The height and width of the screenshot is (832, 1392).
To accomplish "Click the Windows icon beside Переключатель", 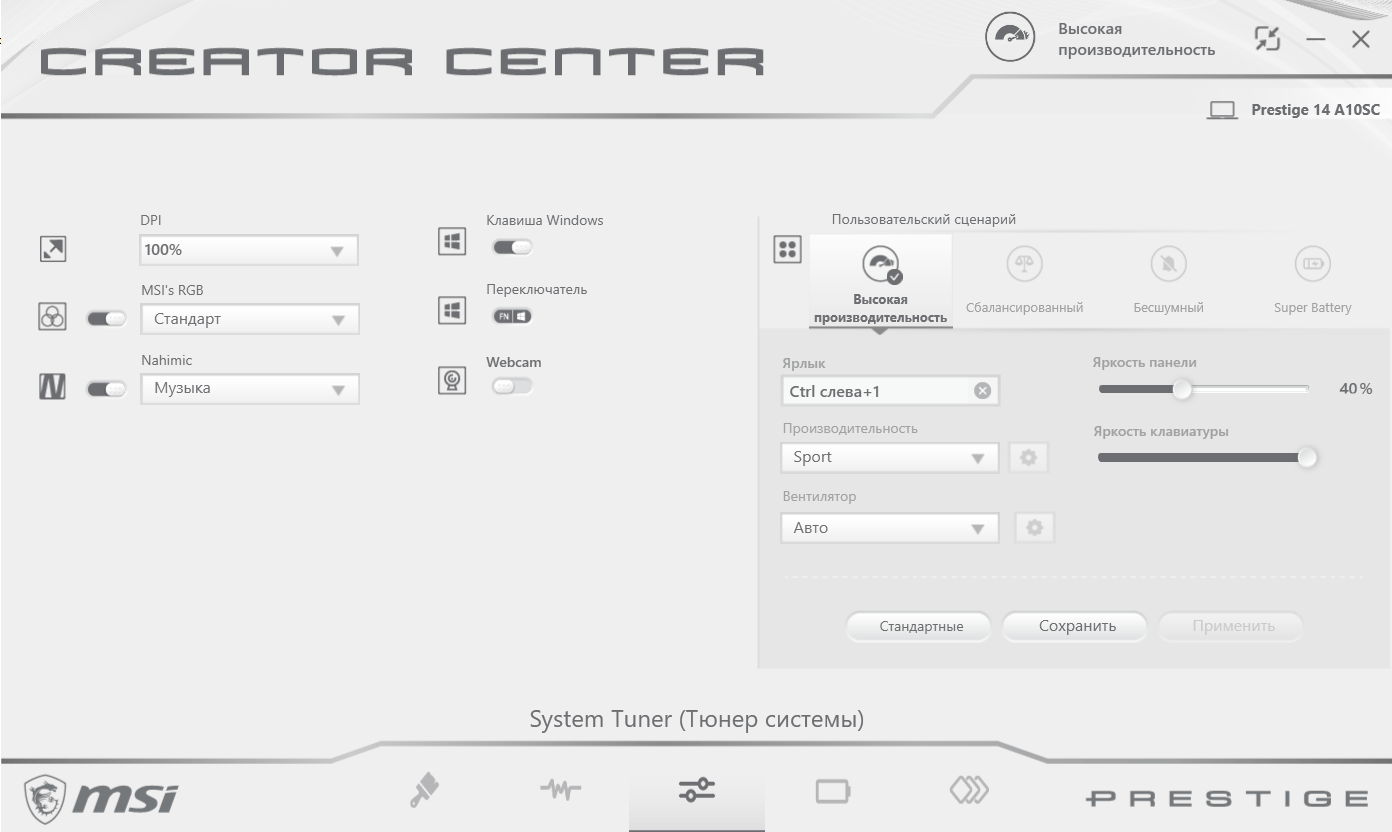I will pos(452,311).
